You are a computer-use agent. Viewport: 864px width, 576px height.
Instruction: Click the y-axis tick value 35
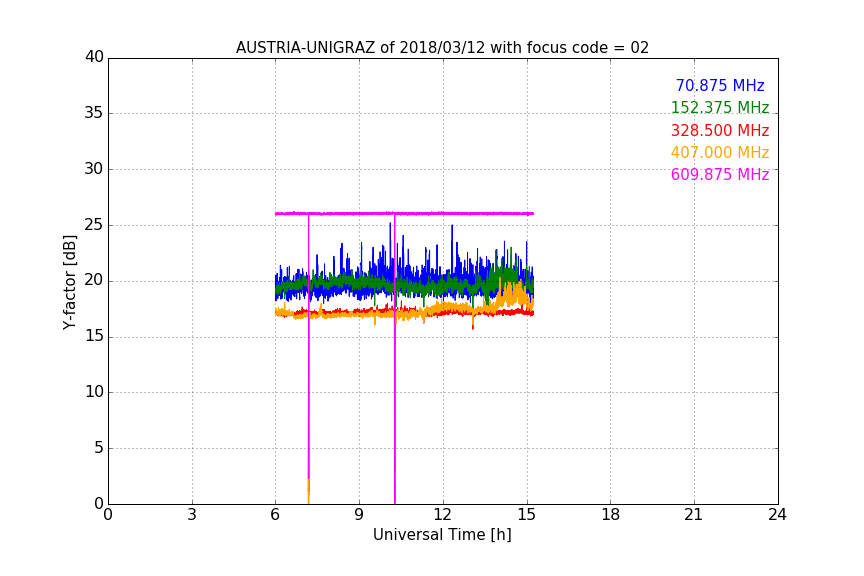tap(94, 113)
